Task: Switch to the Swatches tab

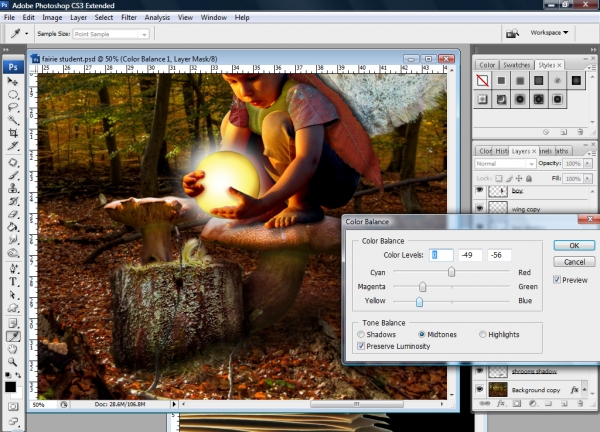Action: coord(516,65)
